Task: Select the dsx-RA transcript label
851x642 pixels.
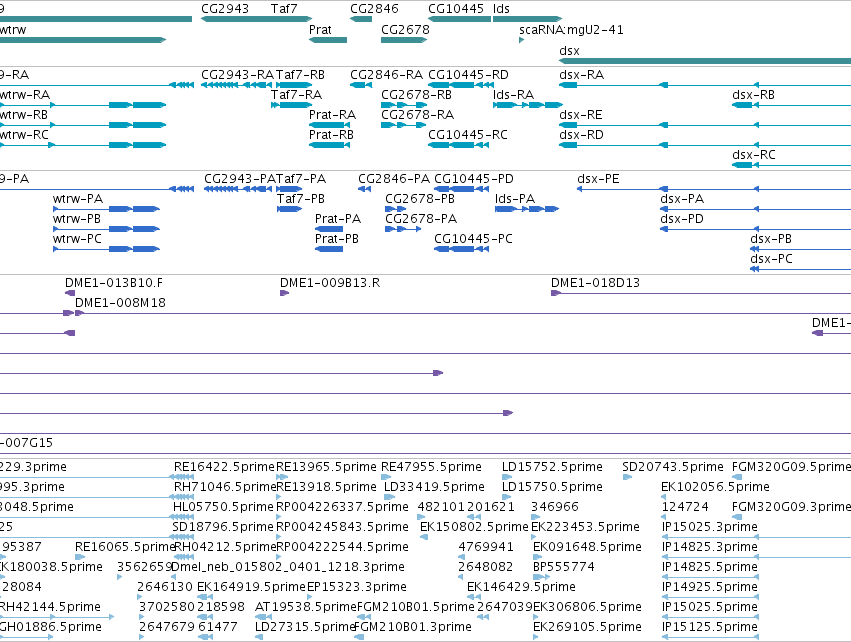Action: [x=582, y=74]
